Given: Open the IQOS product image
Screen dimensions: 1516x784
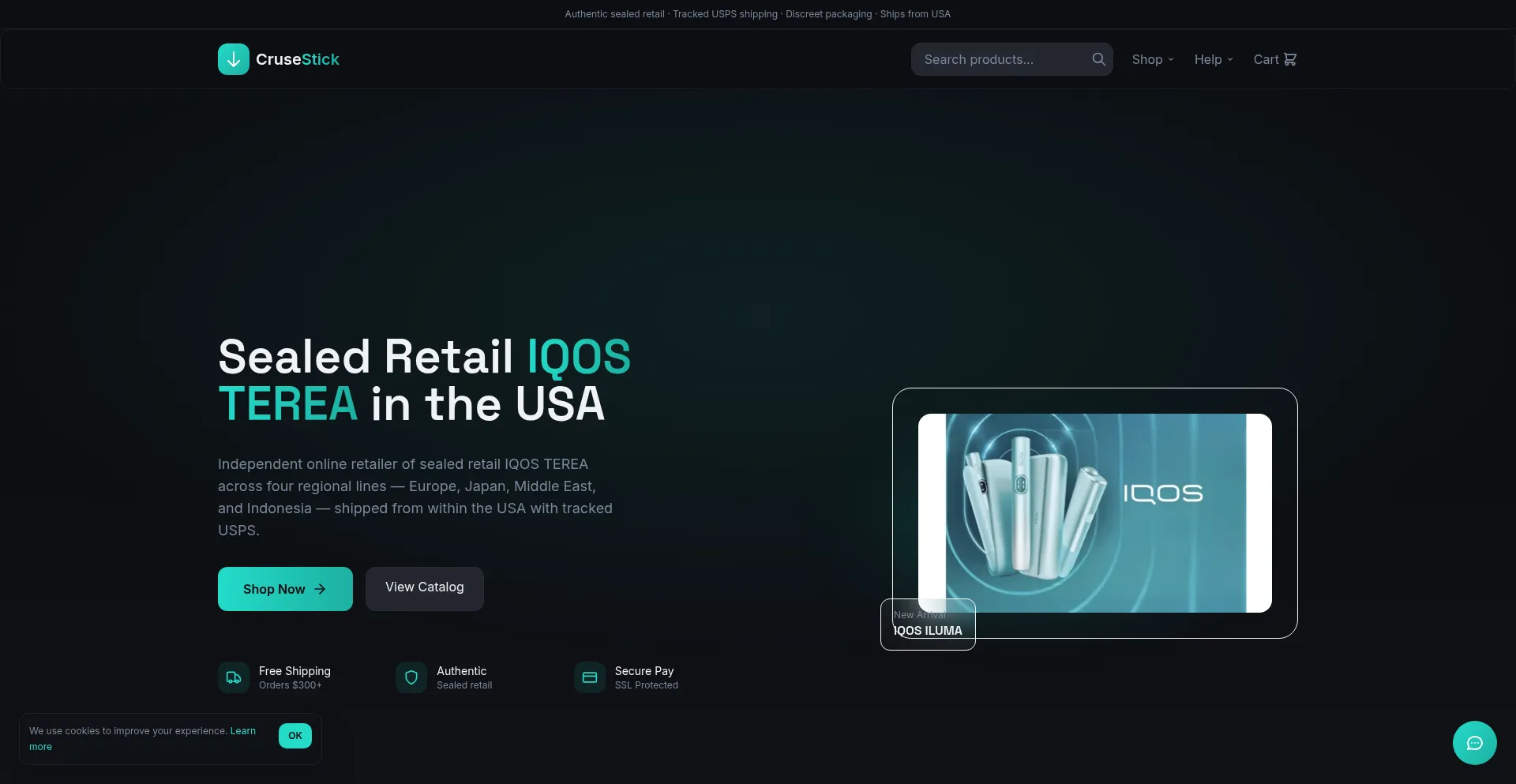Looking at the screenshot, I should coord(1095,513).
